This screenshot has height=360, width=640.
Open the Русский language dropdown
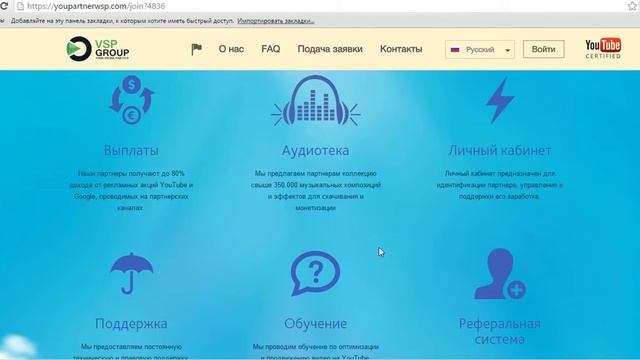pos(480,49)
